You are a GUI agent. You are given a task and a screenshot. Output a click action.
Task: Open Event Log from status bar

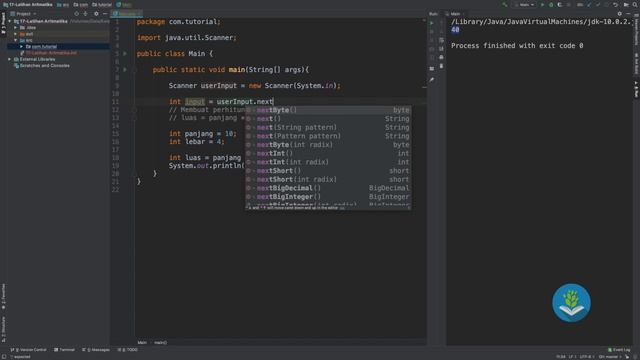pos(619,350)
